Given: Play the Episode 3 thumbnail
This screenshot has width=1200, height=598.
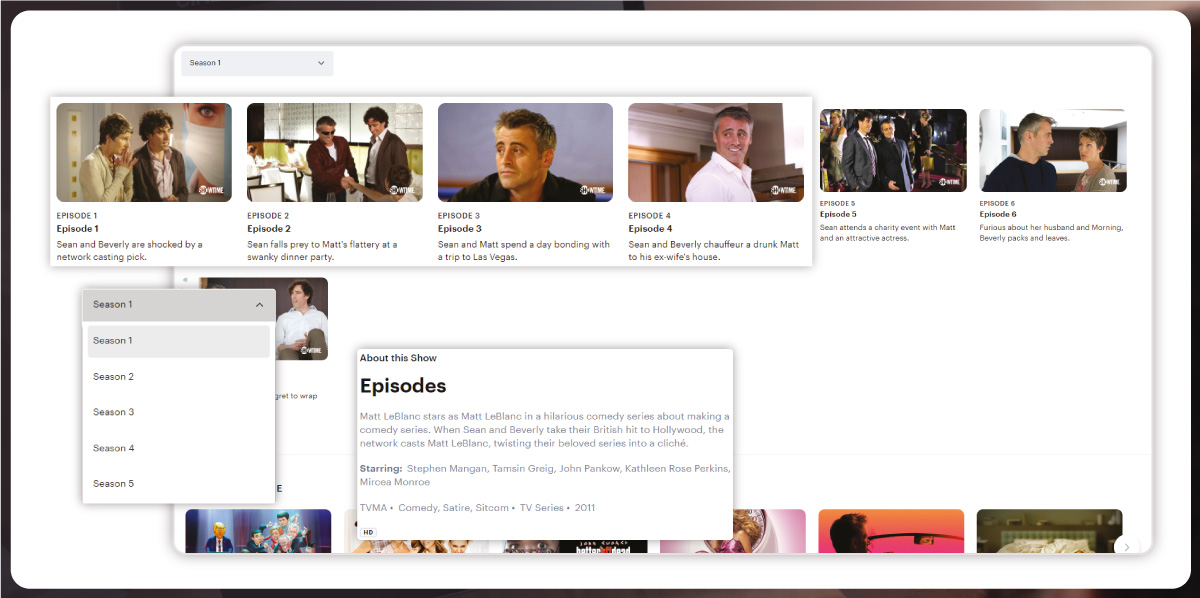Looking at the screenshot, I should coord(525,153).
